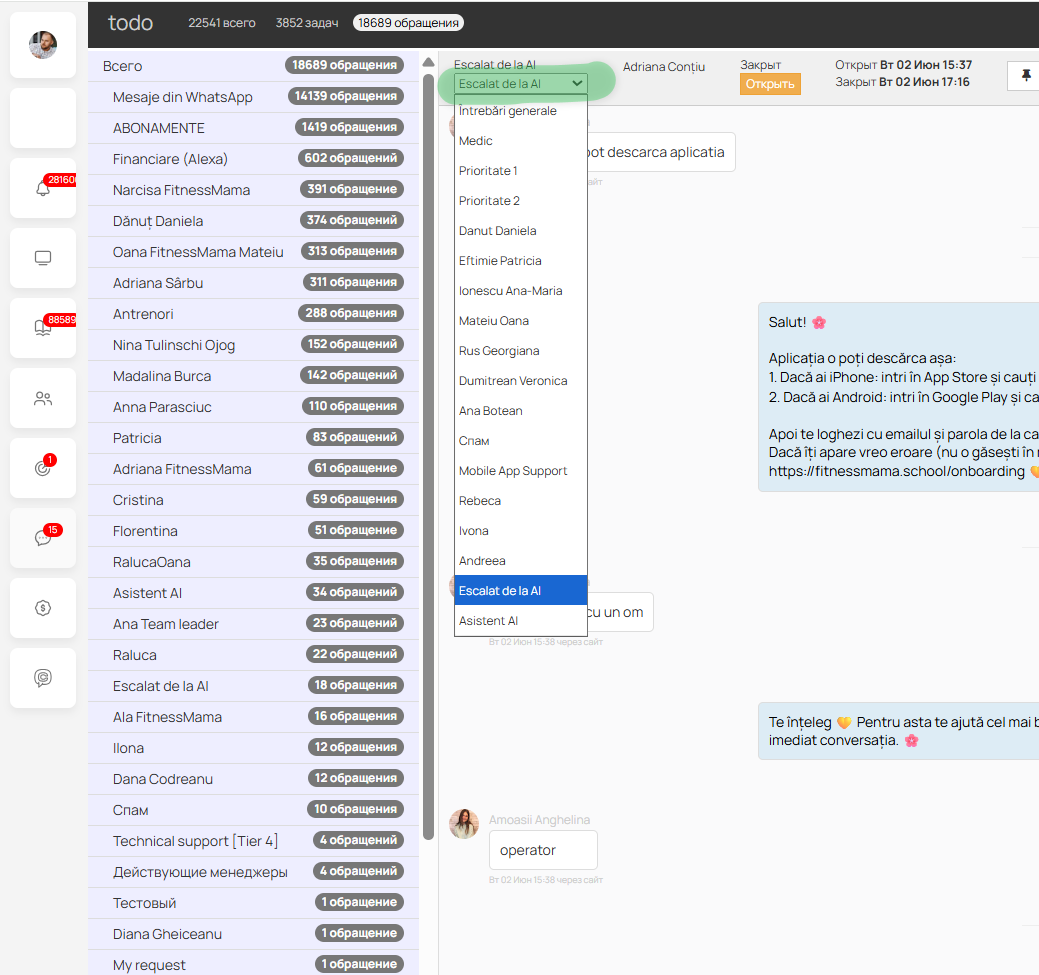Screen dimensions: 1039x975
Task: Select Ana Botean option
Action: pyautogui.click(x=521, y=410)
